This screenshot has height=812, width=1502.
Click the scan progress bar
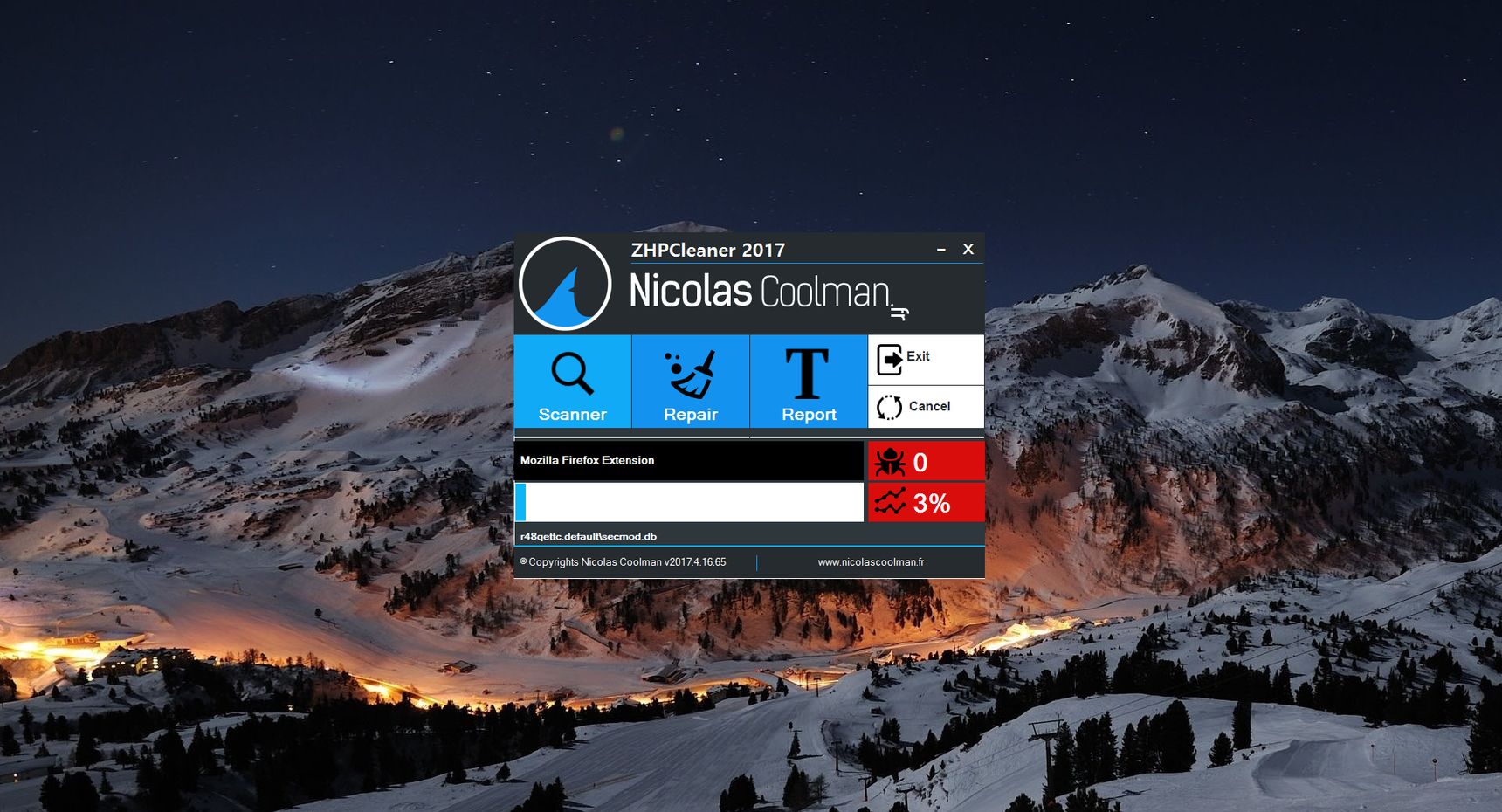pyautogui.click(x=689, y=502)
